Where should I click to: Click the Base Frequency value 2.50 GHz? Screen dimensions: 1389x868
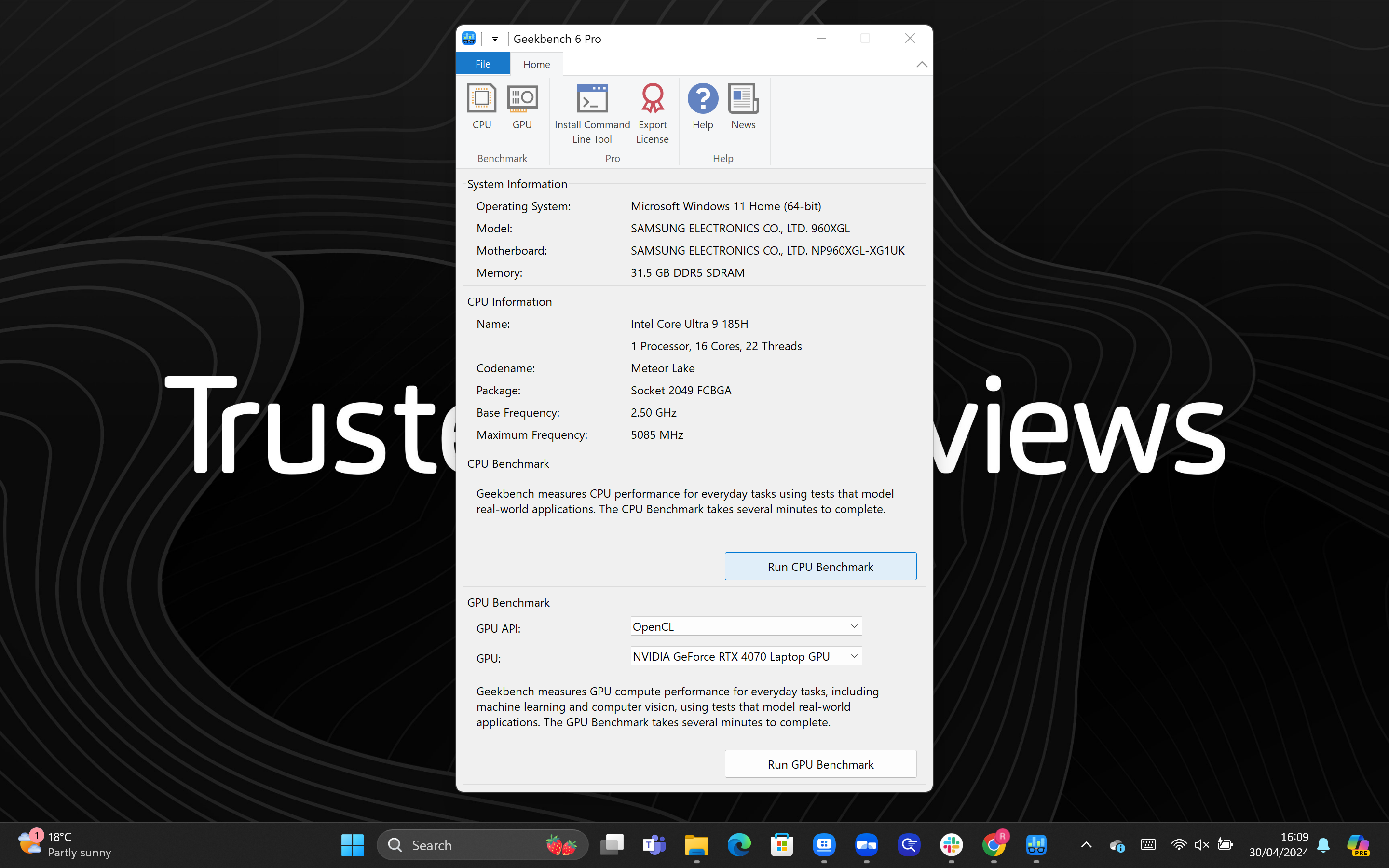653,412
